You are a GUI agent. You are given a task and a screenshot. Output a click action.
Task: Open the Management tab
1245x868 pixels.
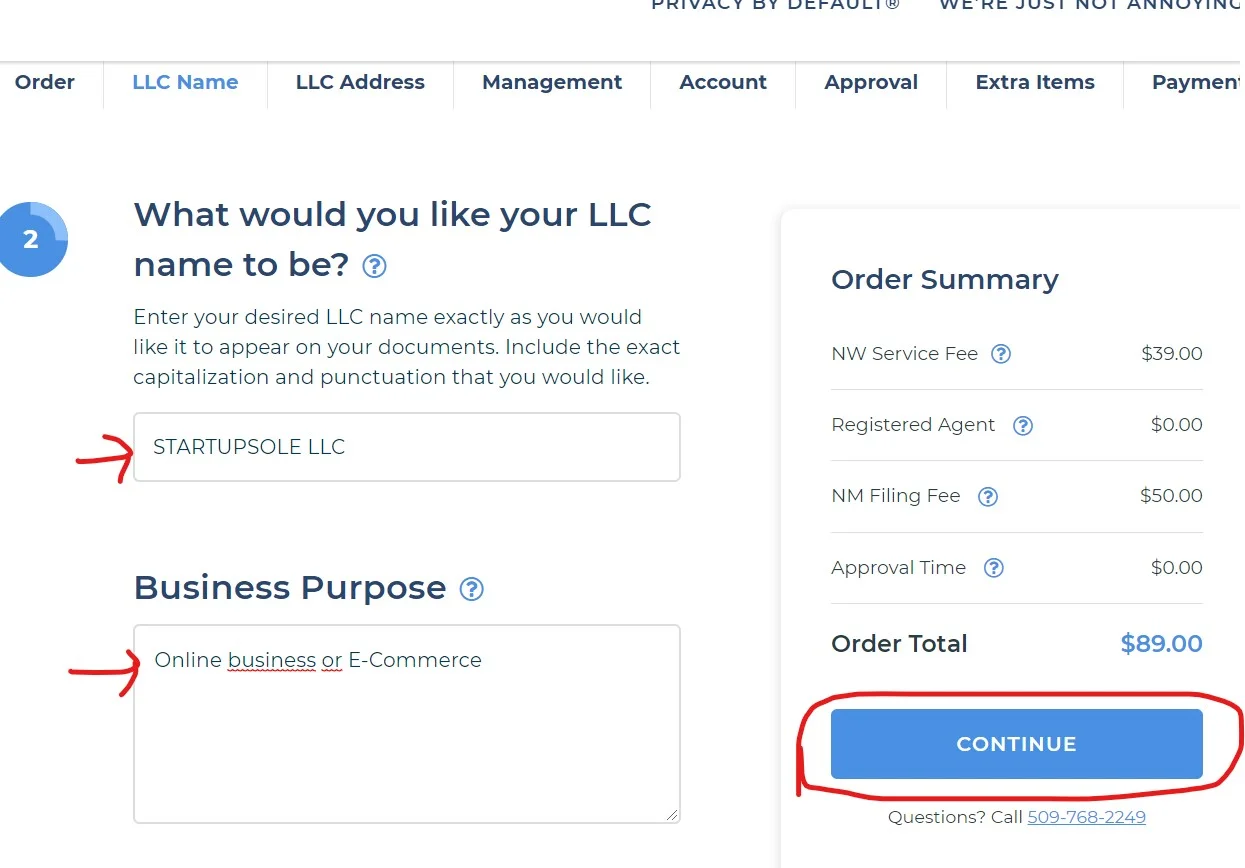pos(552,83)
